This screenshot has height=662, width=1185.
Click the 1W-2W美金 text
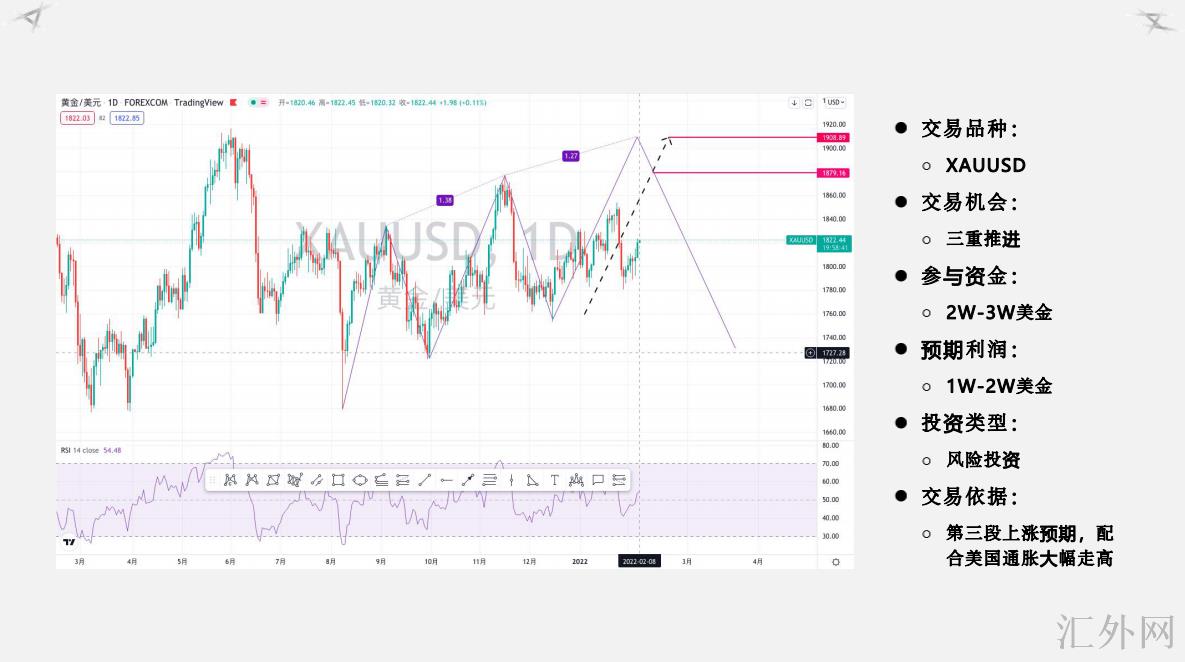pos(999,385)
